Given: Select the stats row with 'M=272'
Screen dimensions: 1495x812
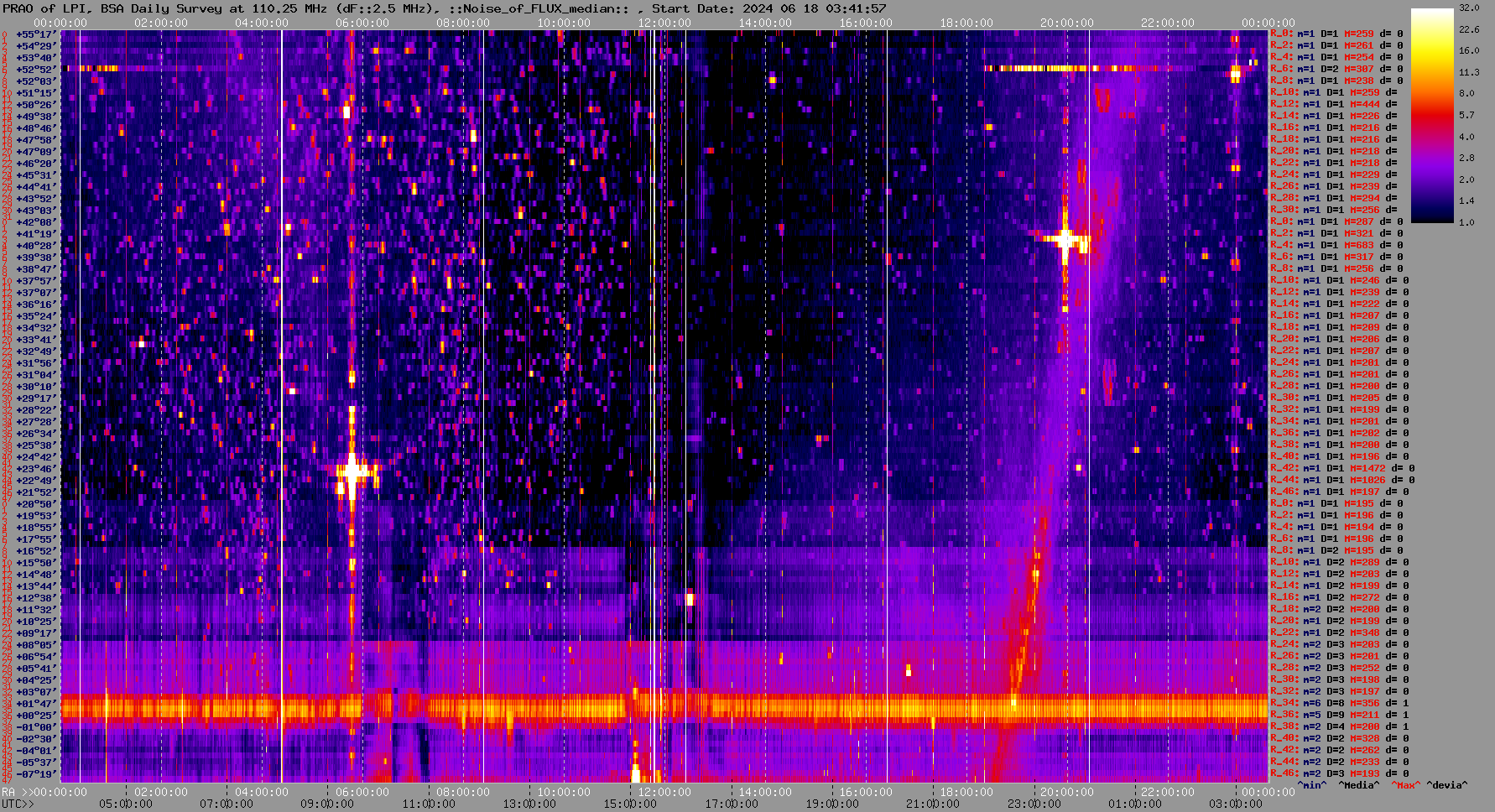Looking at the screenshot, I should point(1340,597).
